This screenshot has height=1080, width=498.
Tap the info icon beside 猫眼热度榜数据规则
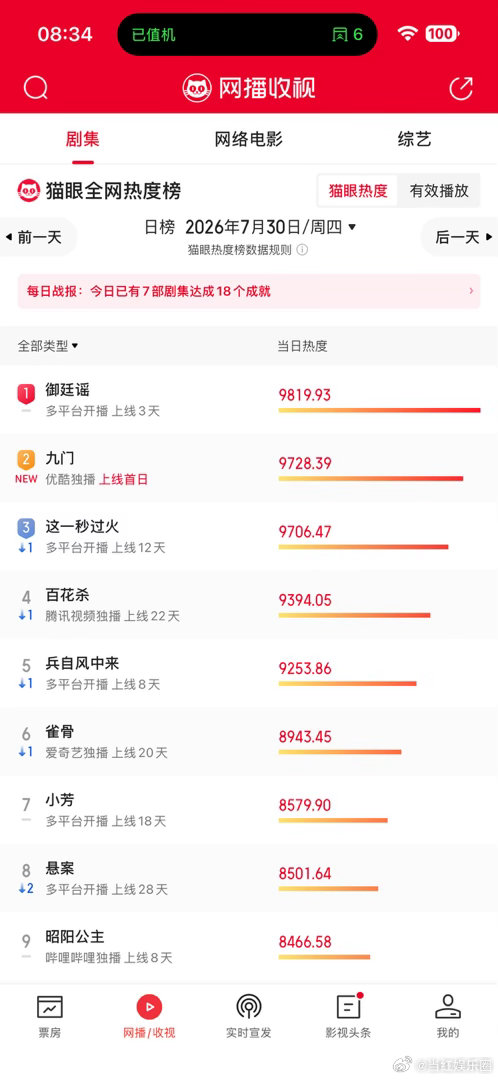(x=302, y=250)
